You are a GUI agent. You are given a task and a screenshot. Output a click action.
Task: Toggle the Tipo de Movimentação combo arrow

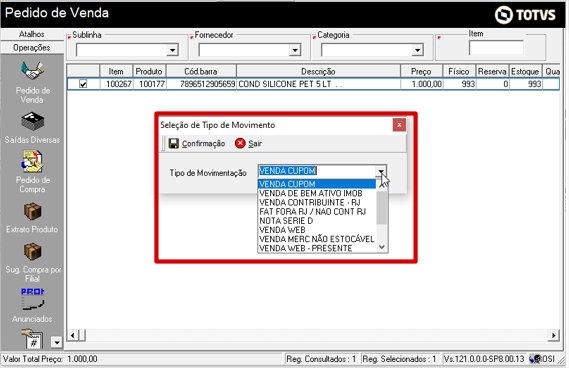381,171
